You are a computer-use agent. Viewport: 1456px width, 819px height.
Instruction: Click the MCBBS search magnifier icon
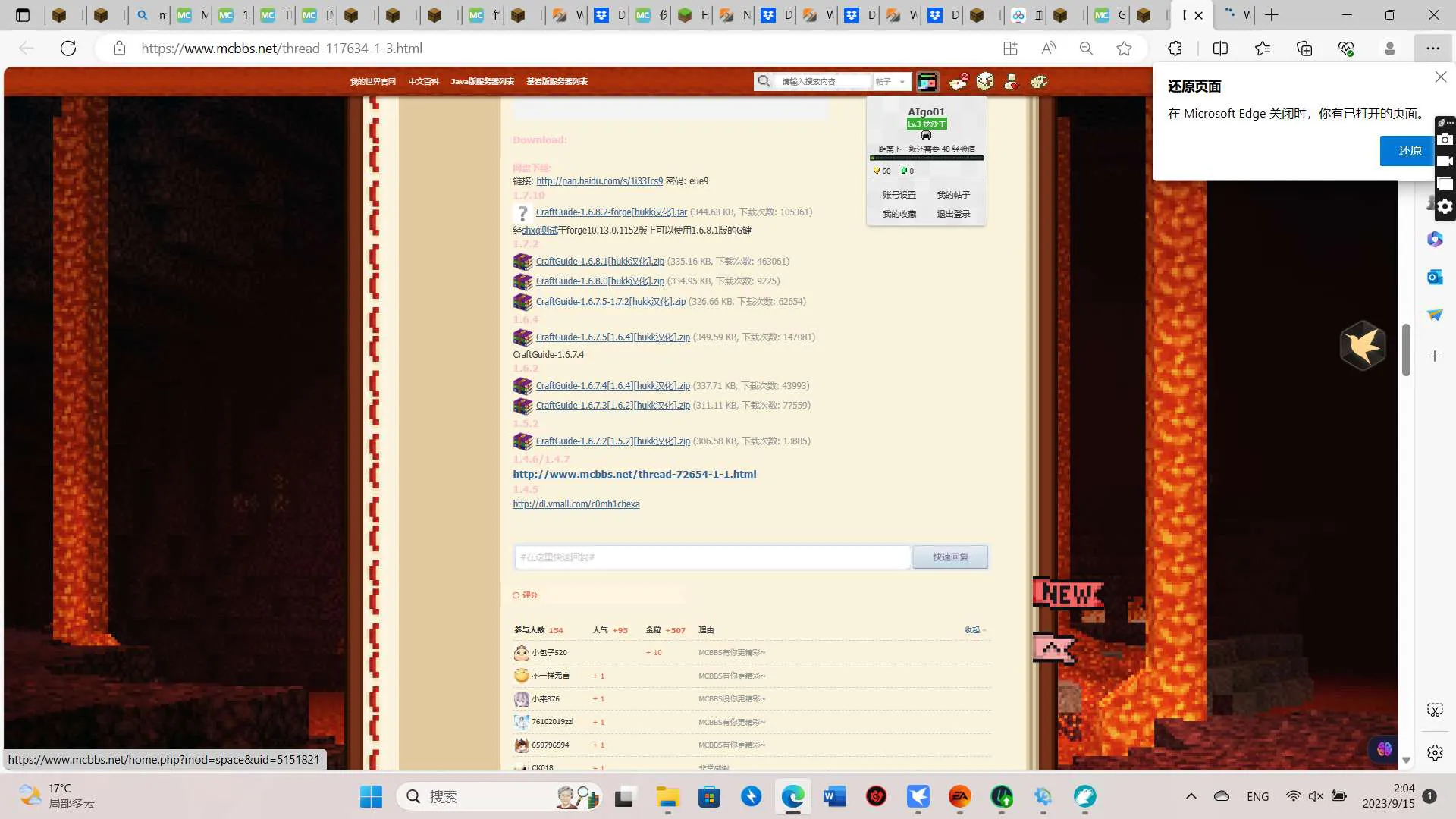764,81
